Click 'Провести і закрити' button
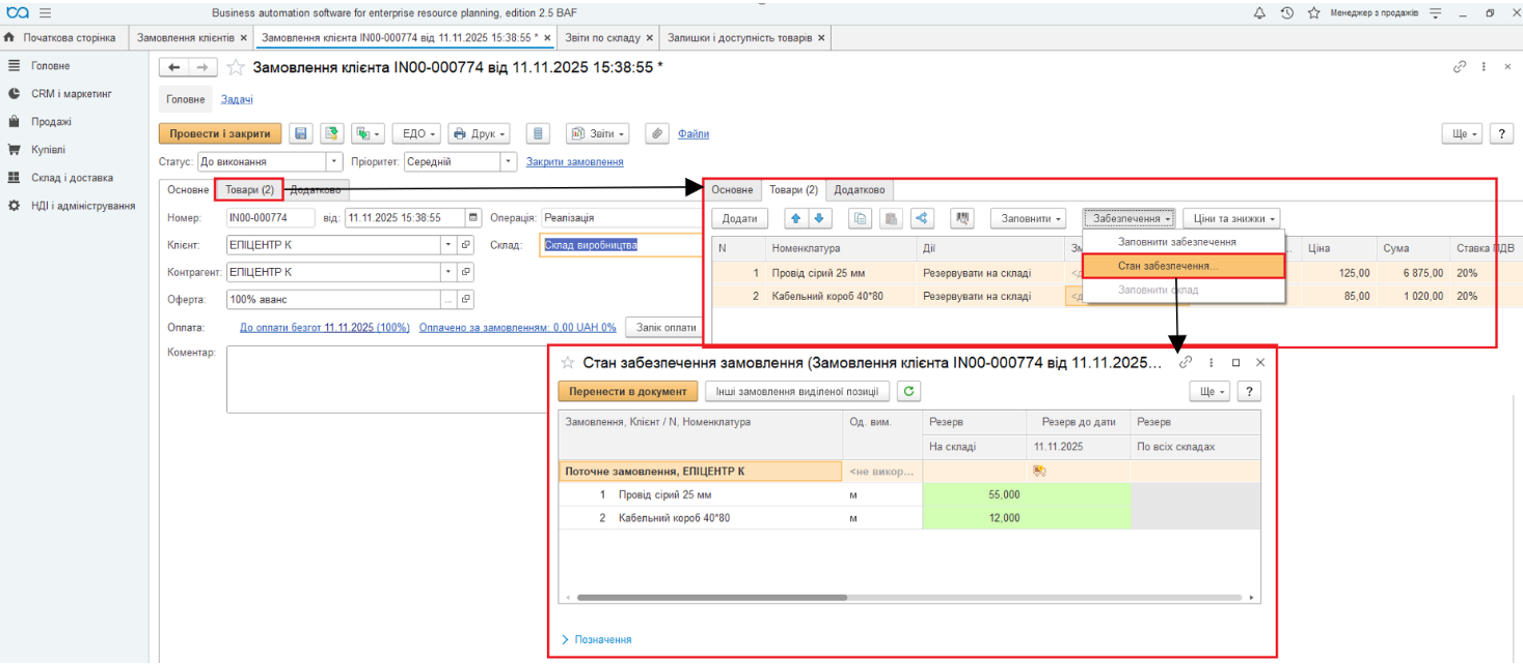 219,134
